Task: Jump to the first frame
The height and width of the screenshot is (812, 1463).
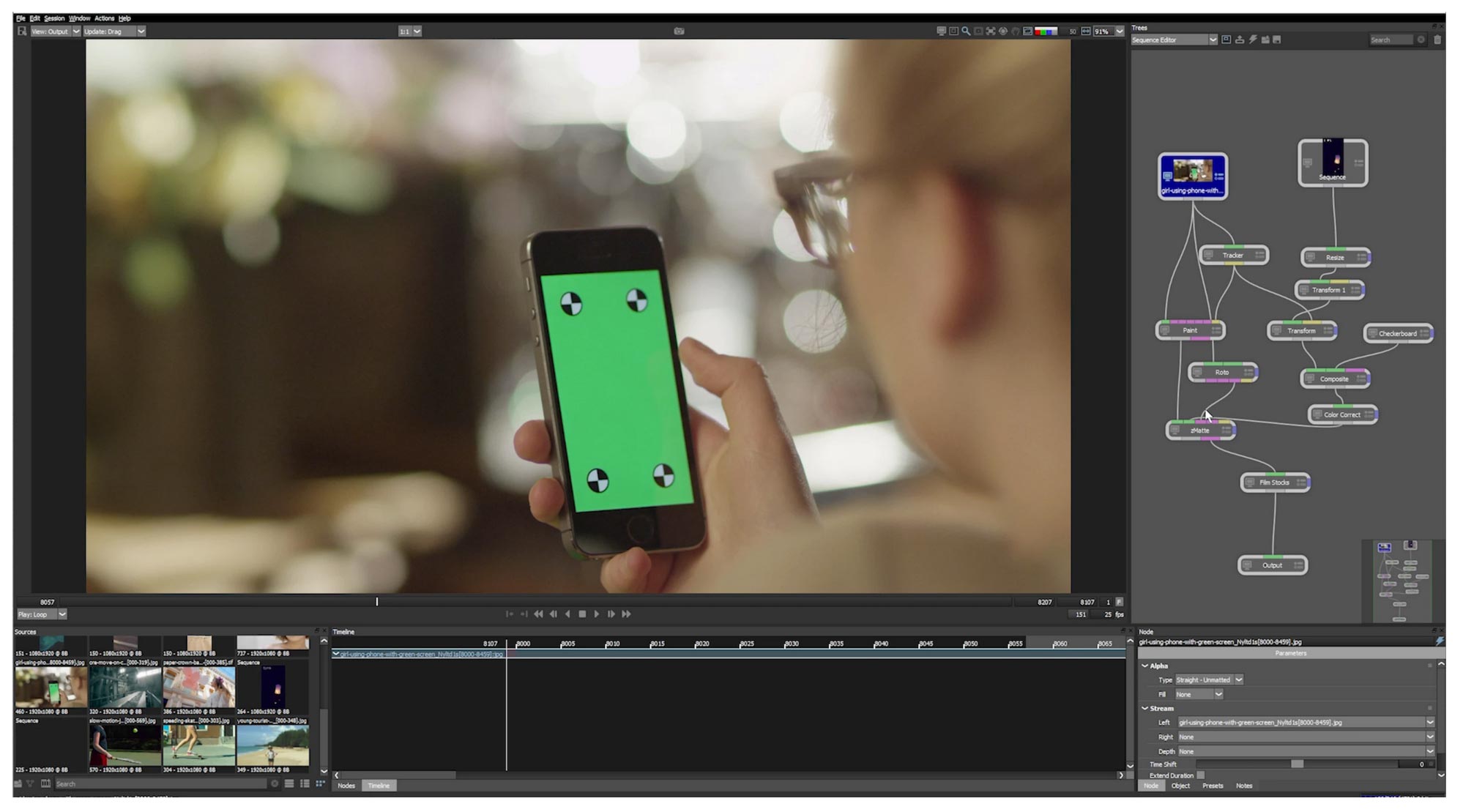Action: point(538,614)
